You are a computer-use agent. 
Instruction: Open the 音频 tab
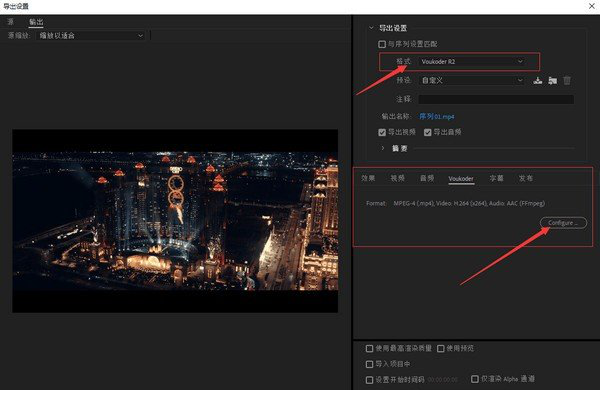click(x=427, y=178)
